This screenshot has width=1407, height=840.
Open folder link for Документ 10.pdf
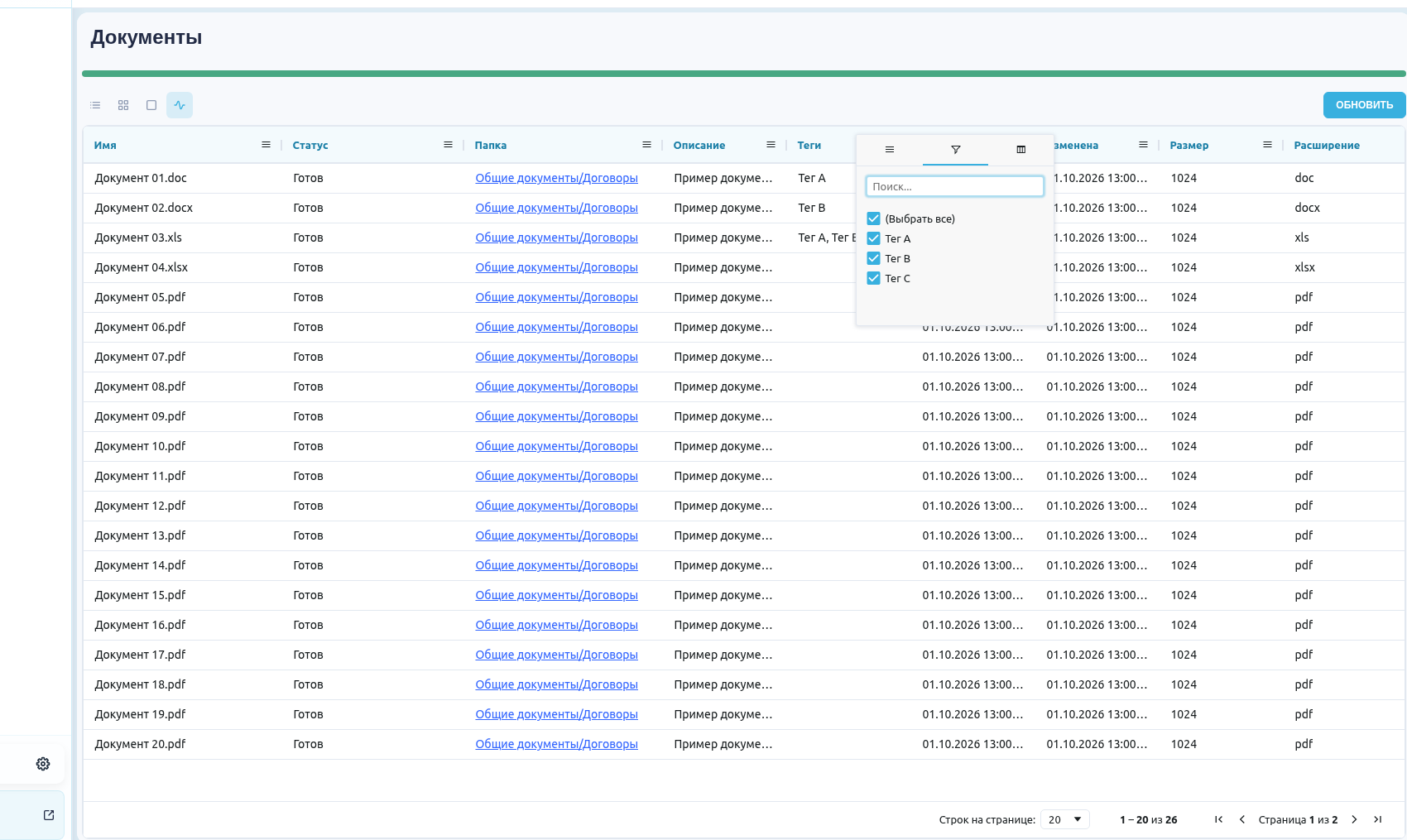(x=556, y=446)
